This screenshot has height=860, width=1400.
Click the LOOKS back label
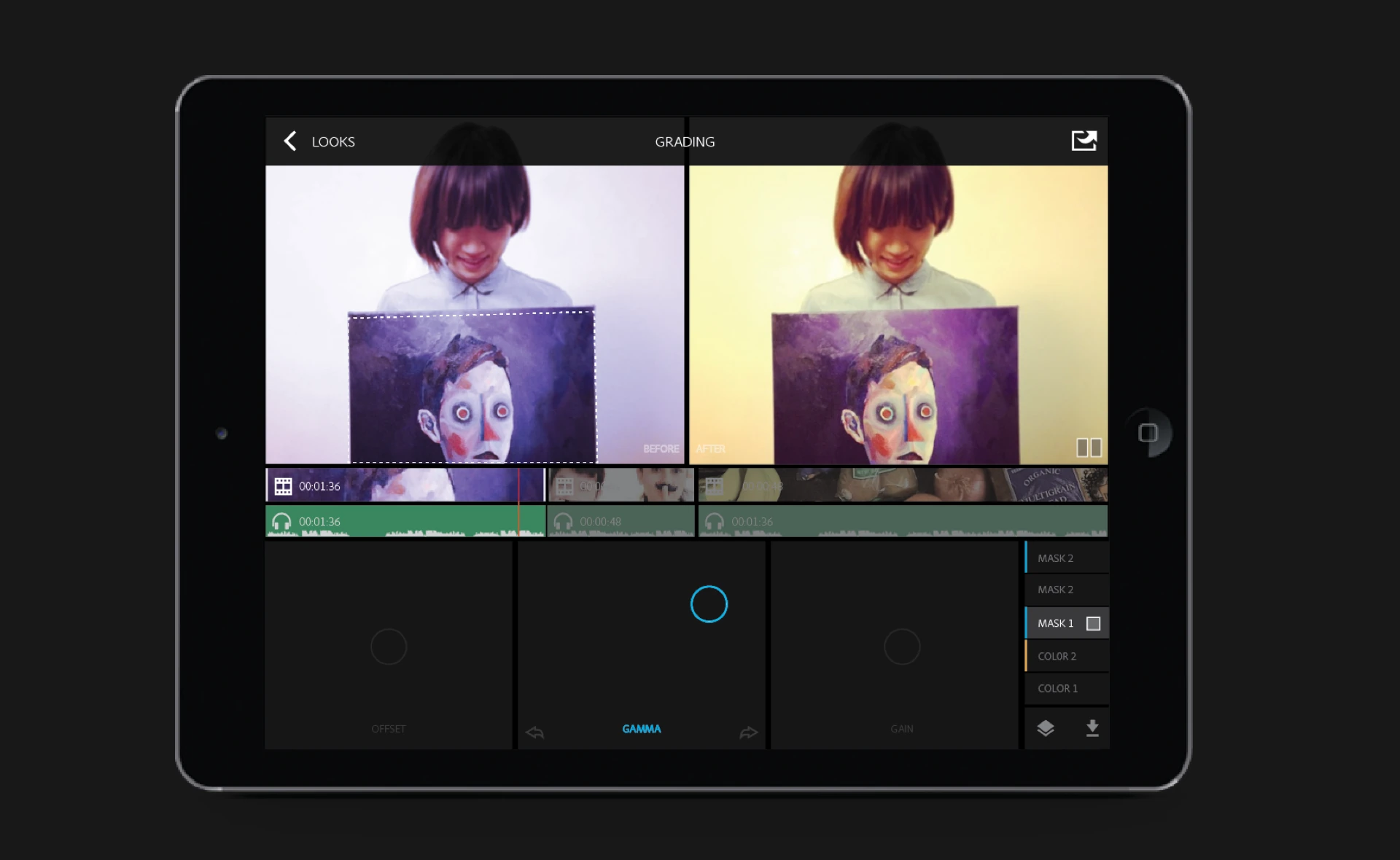tap(333, 142)
